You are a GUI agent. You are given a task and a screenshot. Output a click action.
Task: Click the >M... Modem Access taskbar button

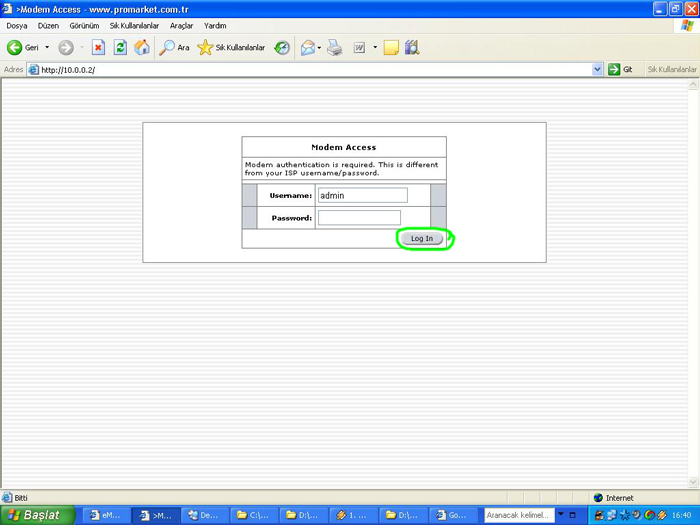(x=156, y=515)
